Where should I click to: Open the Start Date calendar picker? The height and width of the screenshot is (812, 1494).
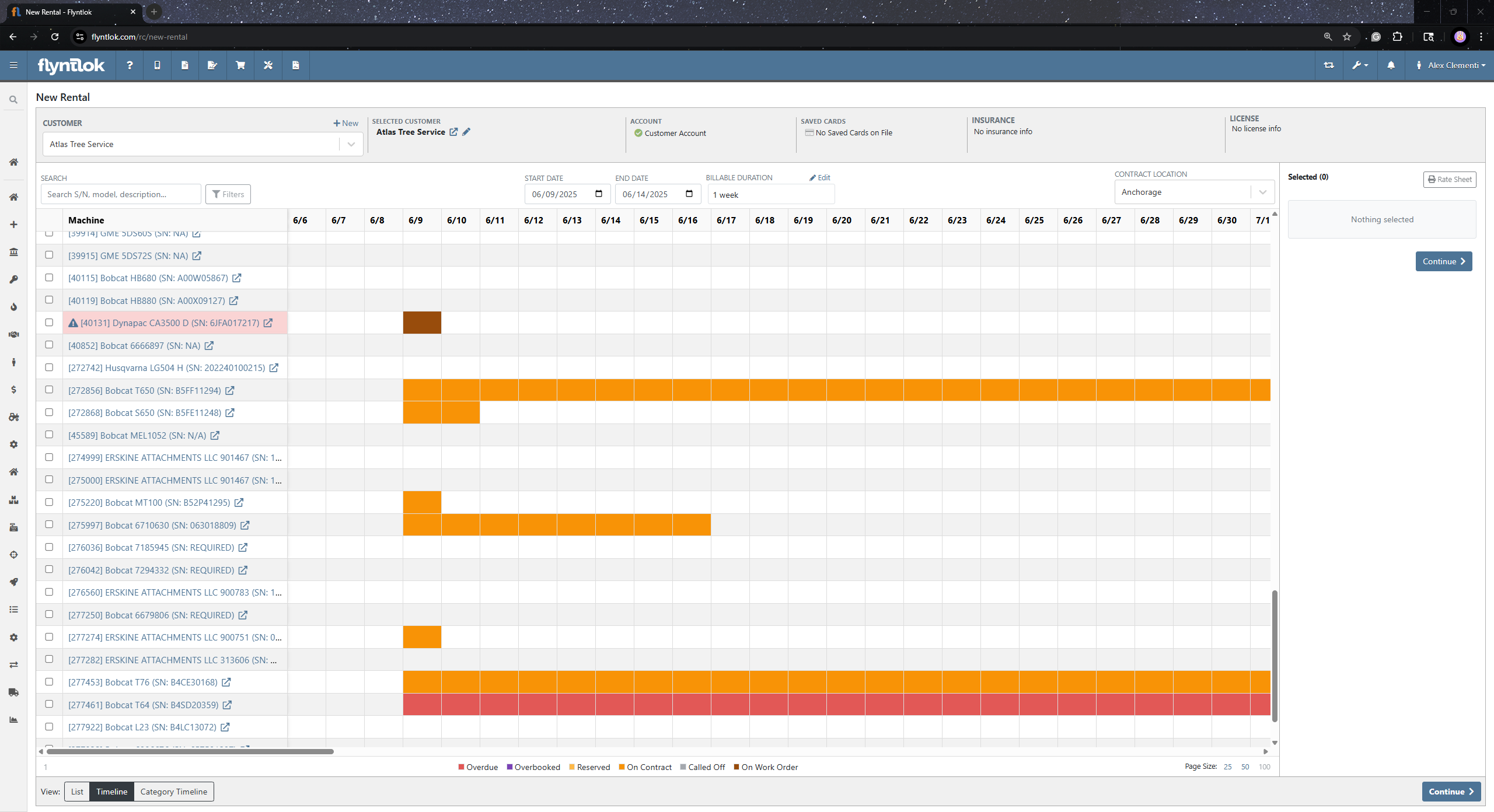click(599, 194)
